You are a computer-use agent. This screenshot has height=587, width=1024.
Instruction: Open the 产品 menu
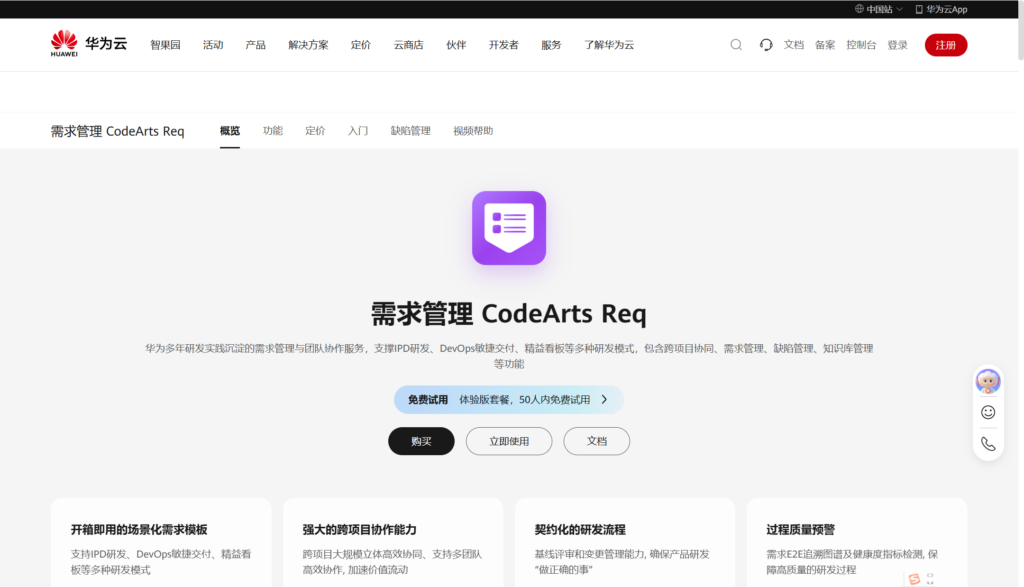coord(255,45)
